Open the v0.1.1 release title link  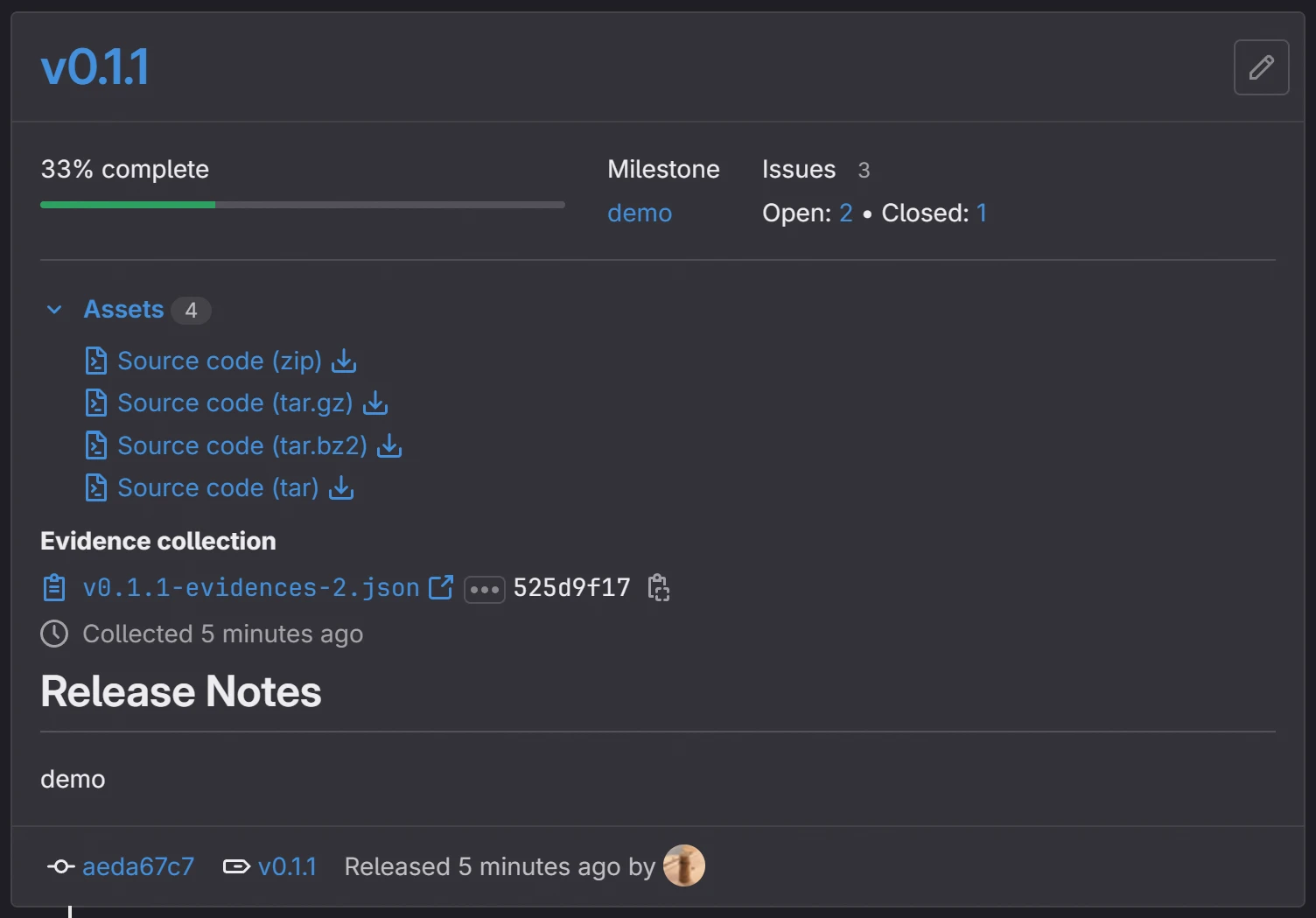pyautogui.click(x=95, y=67)
